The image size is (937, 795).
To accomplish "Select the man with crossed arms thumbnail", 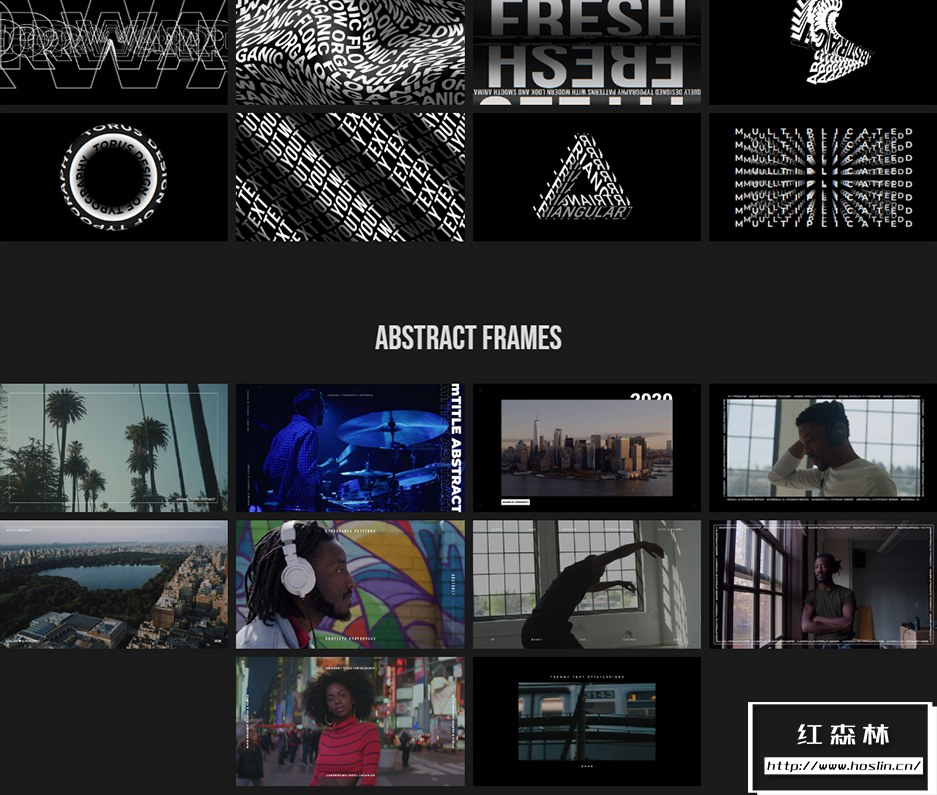I will tap(823, 585).
